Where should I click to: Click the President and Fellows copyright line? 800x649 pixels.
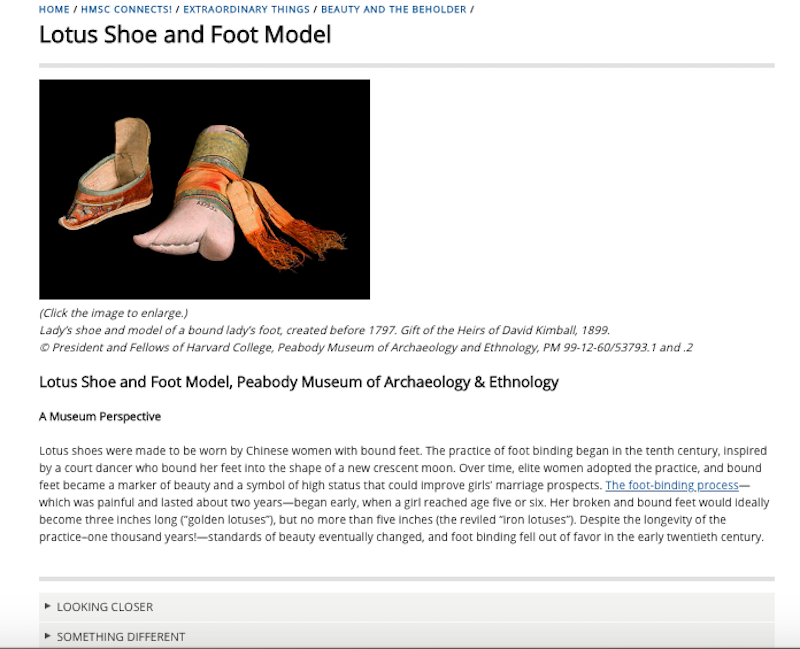[366, 347]
